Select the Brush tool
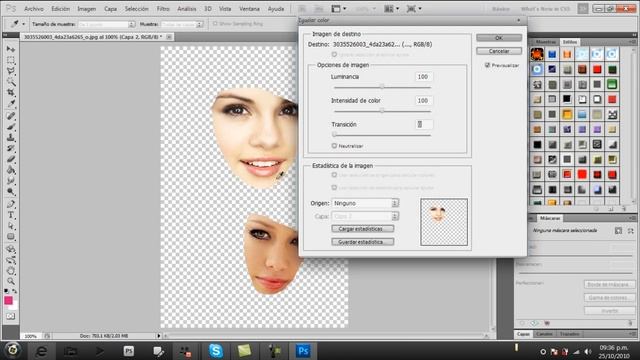 (11, 127)
